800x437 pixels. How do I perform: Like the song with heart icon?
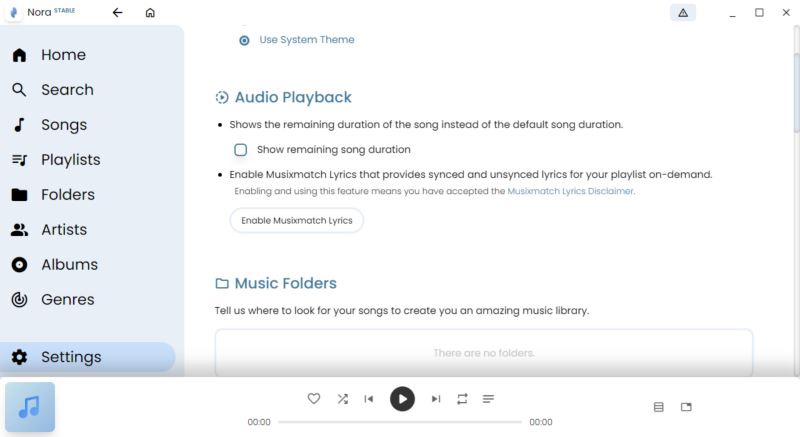tap(314, 399)
